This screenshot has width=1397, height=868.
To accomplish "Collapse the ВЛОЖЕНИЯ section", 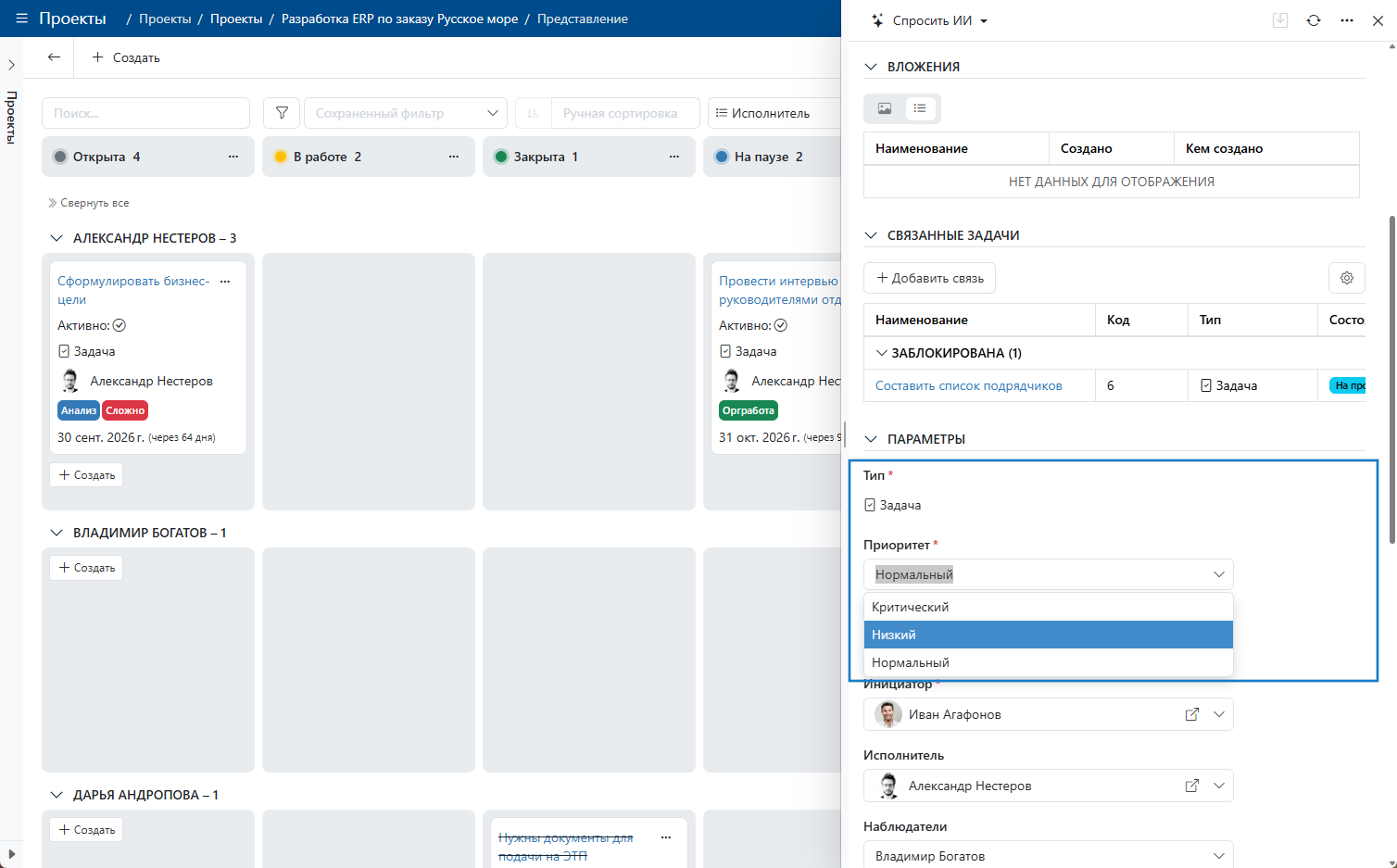I will [x=871, y=67].
